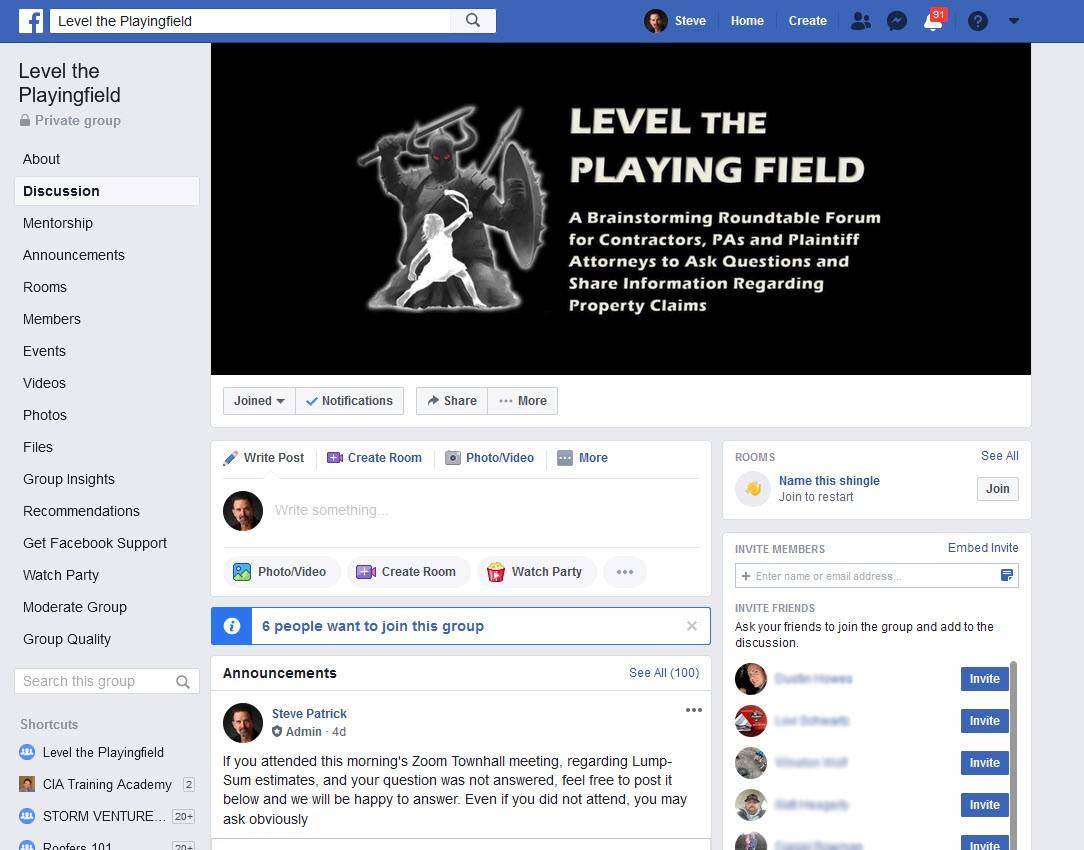Screen dimensions: 1084x850
Task: Select the Discussion tab in sidebar
Action: 106,191
